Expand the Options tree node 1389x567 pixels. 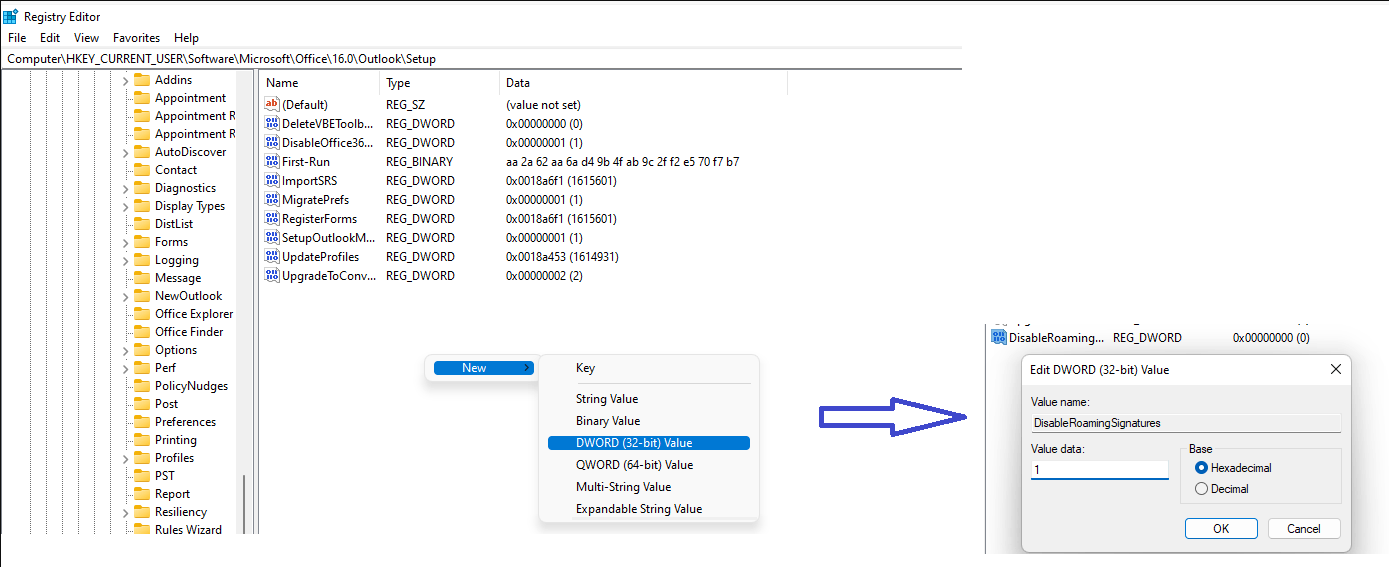point(126,350)
